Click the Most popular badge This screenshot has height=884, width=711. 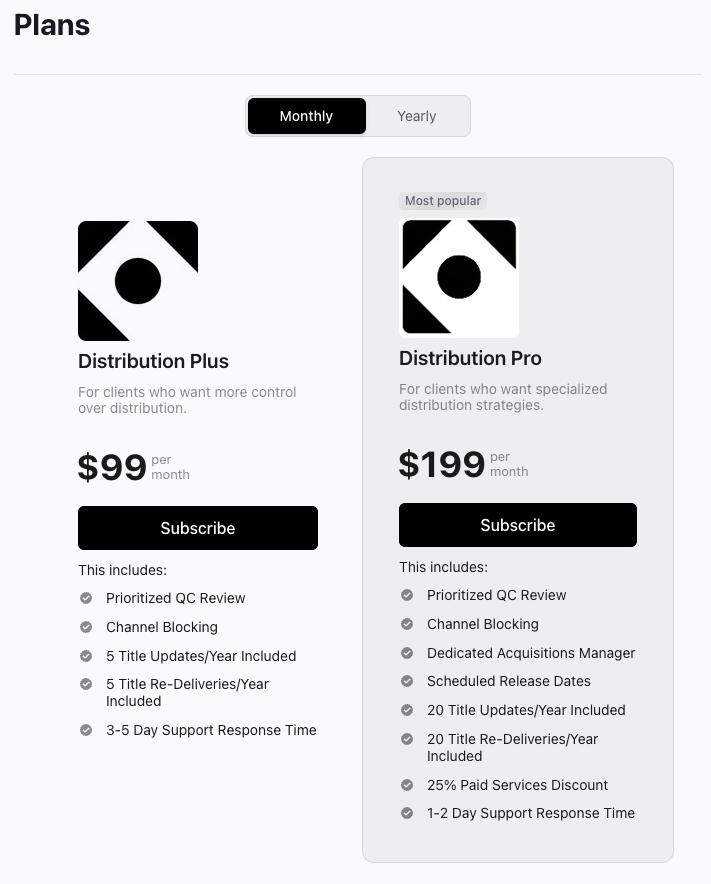click(443, 200)
